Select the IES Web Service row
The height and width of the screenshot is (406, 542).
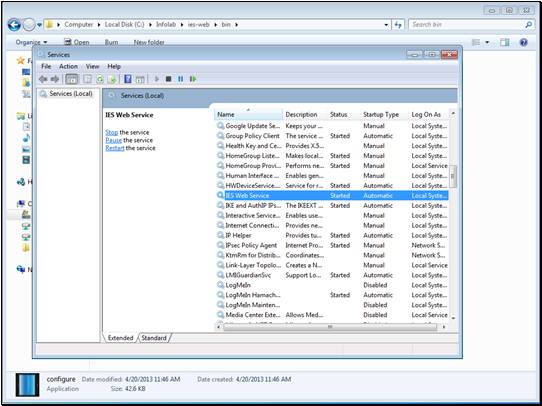pyautogui.click(x=332, y=196)
